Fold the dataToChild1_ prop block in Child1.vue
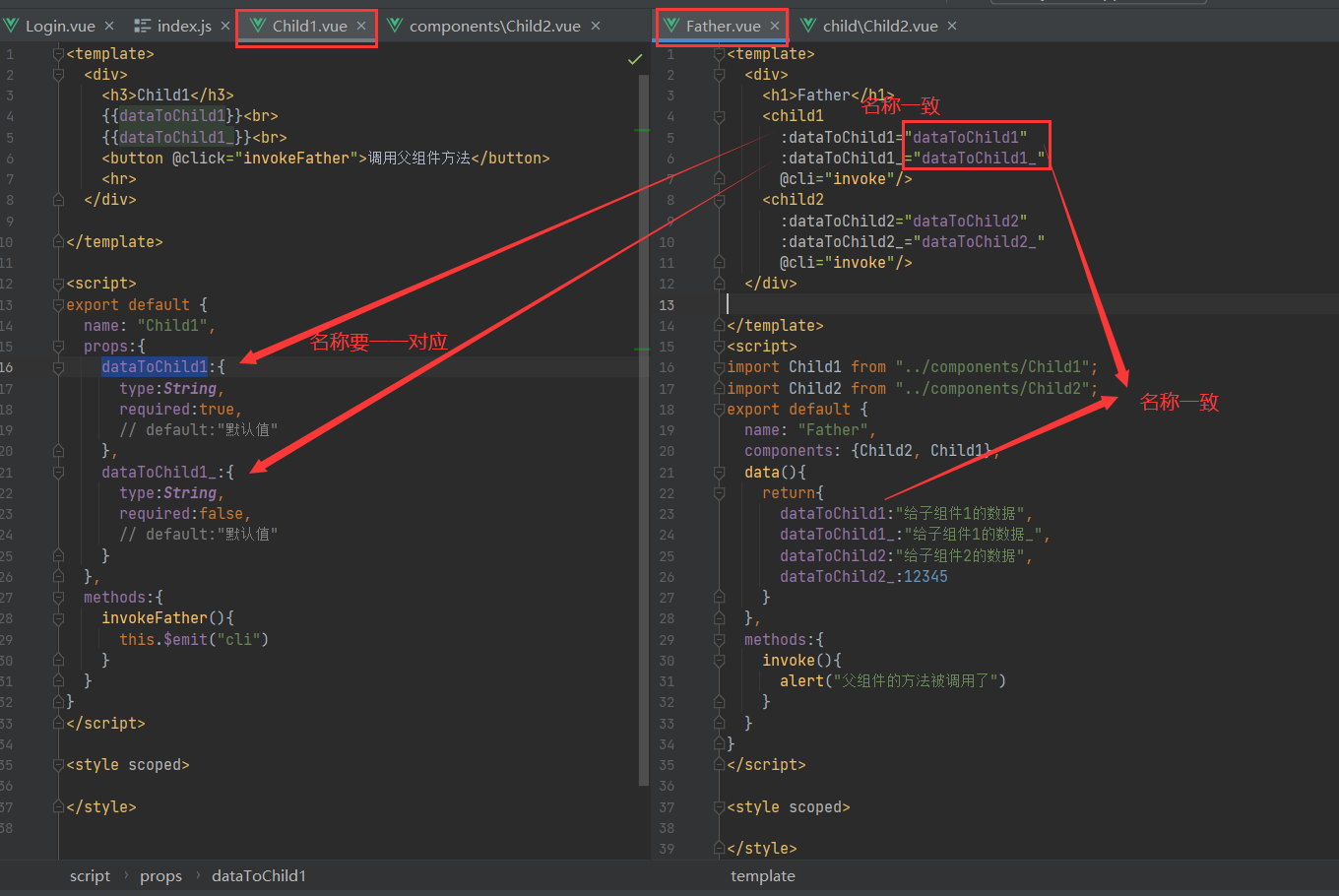1339x896 pixels. (x=58, y=472)
